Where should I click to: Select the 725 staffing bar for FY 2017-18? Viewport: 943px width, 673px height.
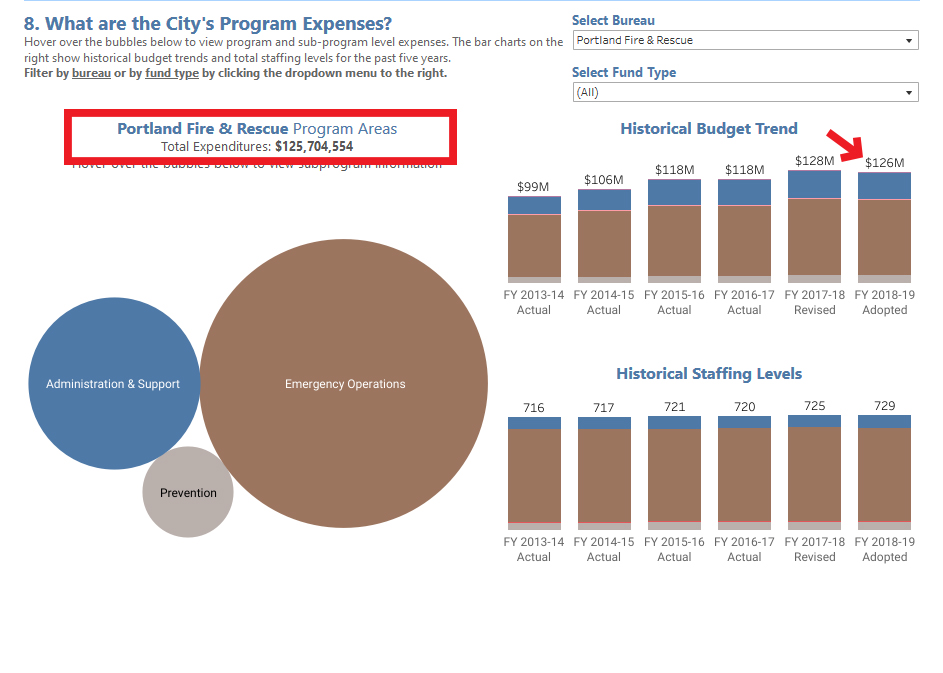click(x=814, y=473)
